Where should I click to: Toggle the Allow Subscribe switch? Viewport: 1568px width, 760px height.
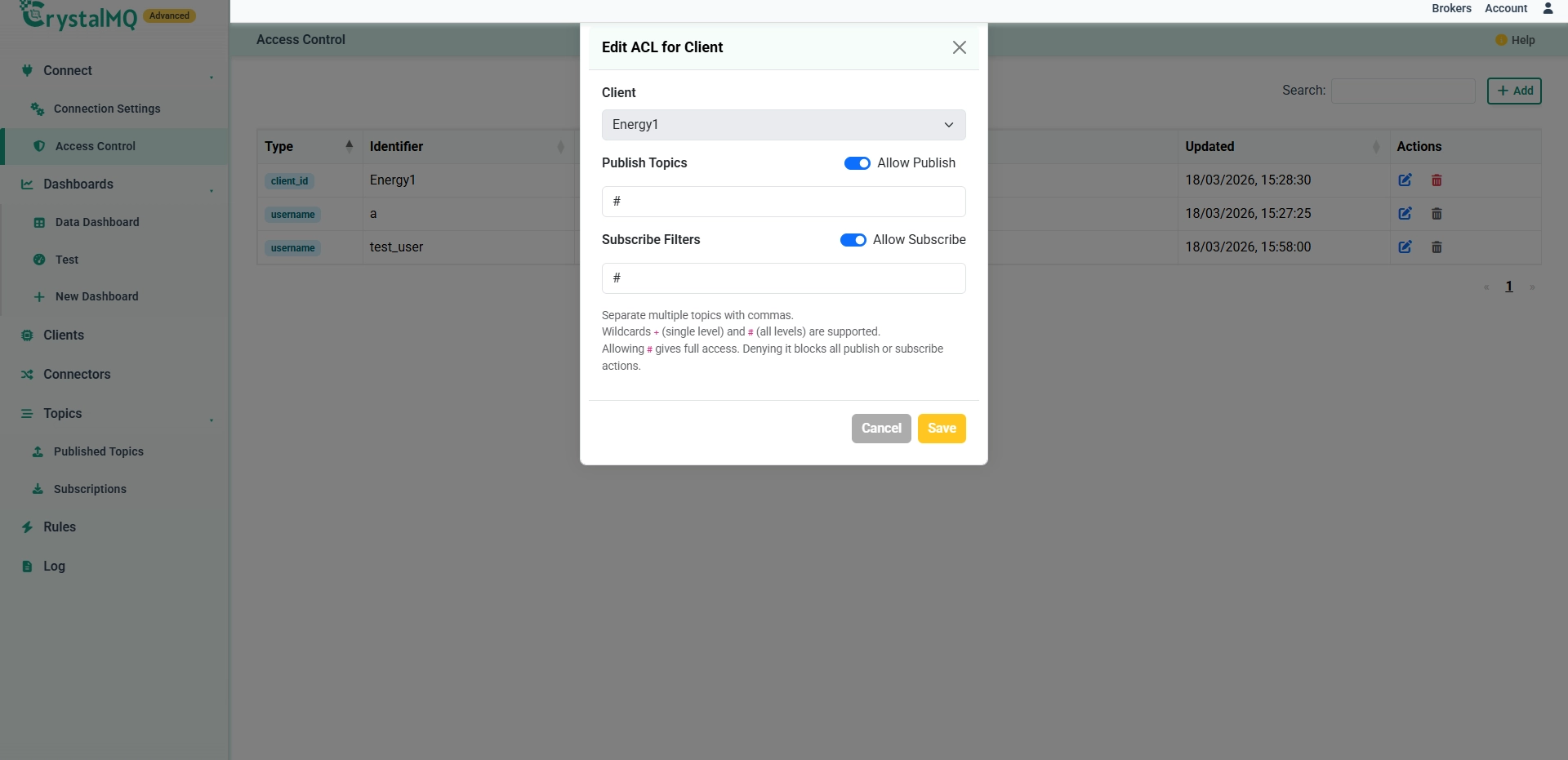pos(853,240)
